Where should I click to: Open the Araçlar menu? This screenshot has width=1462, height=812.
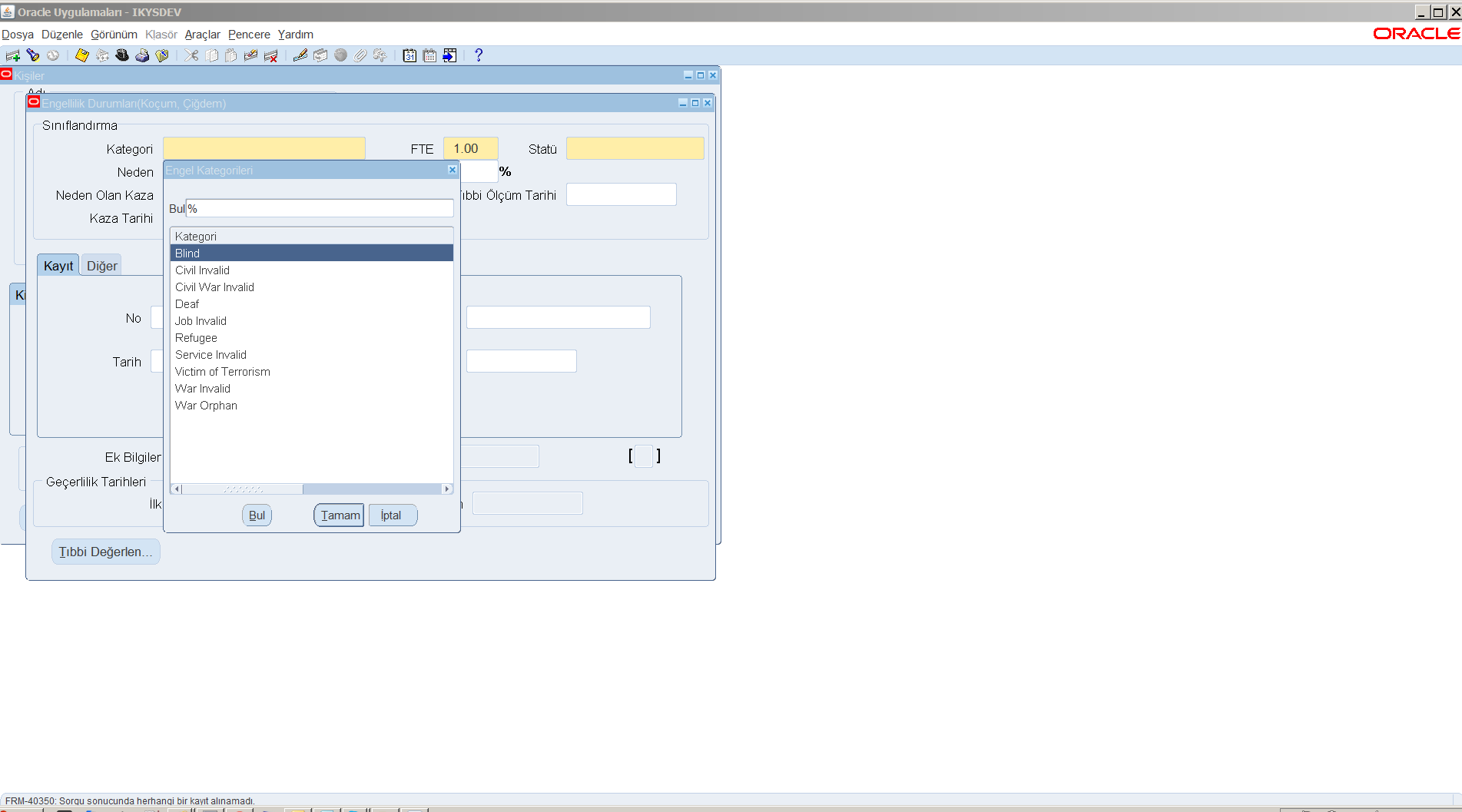(202, 35)
